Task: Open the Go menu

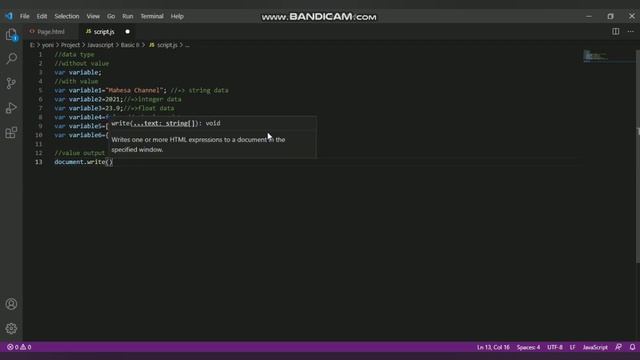Action: click(111, 16)
